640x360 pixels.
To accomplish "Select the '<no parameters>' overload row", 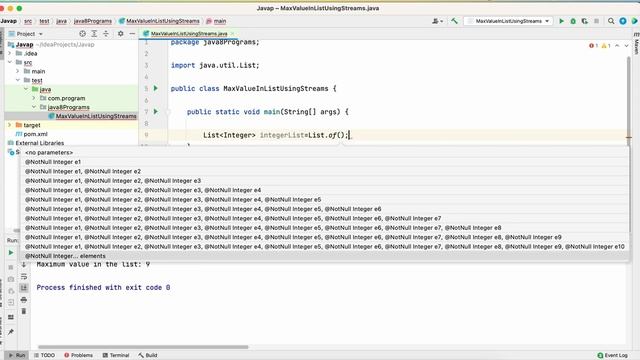I will [324, 153].
